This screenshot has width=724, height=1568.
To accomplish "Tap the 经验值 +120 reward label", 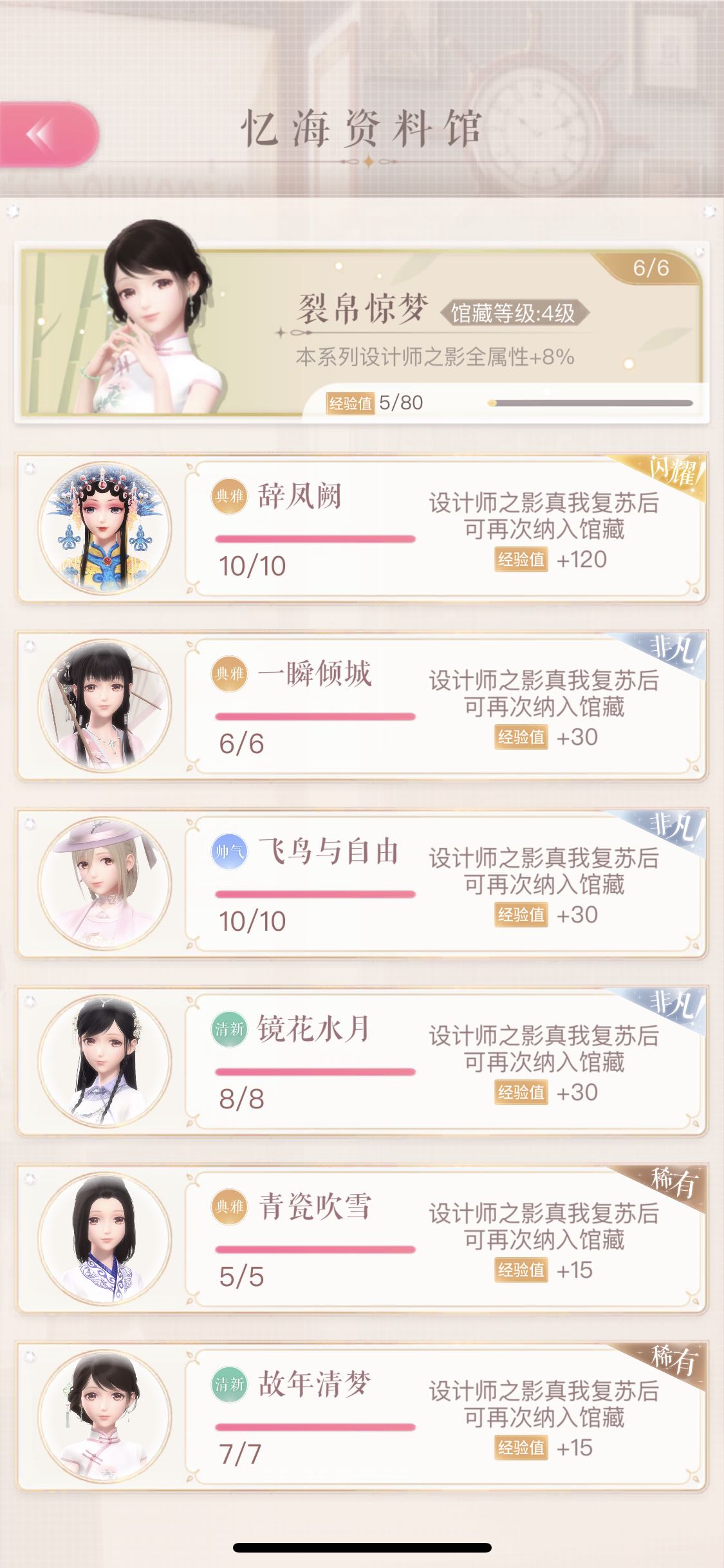I will click(552, 559).
